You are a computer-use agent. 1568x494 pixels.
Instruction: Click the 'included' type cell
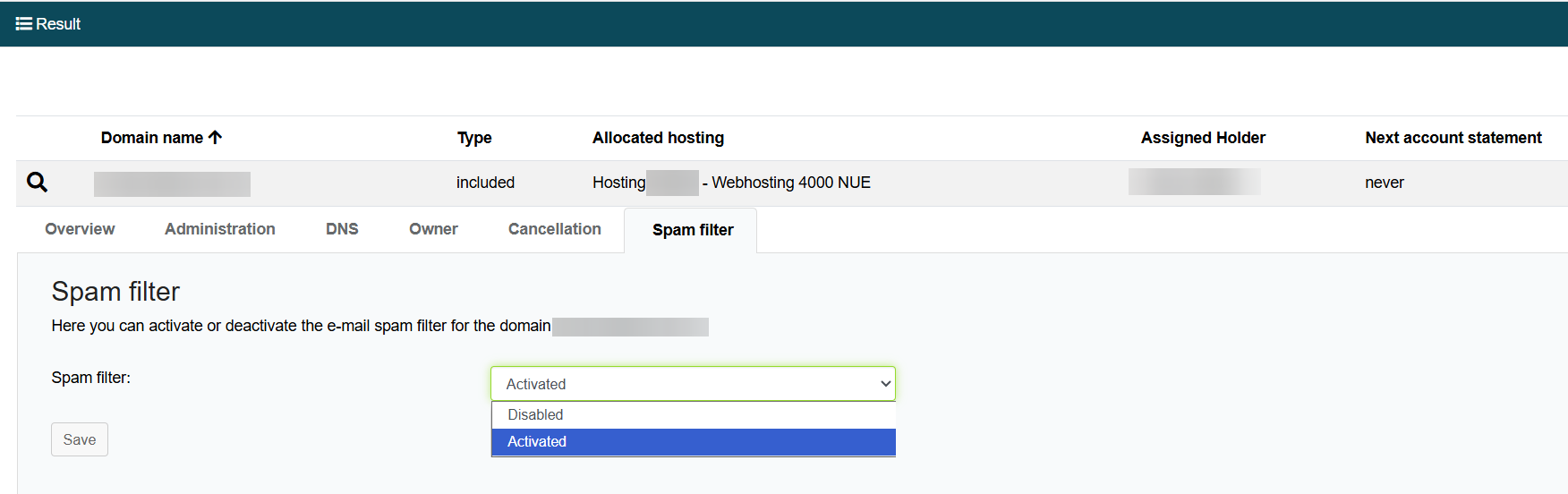[485, 183]
